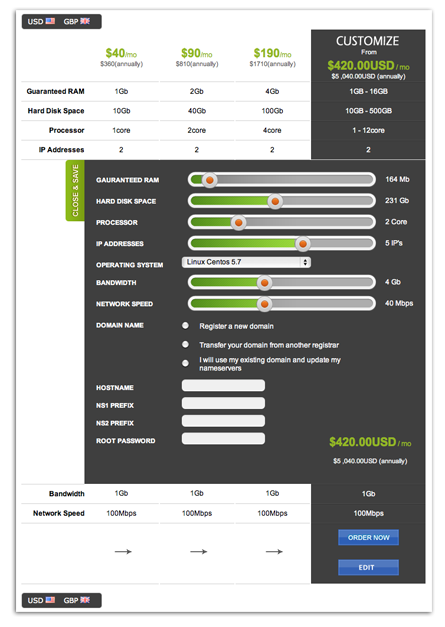The width and height of the screenshot is (445, 627).
Task: Select USD currency in the top switcher
Action: click(41, 21)
